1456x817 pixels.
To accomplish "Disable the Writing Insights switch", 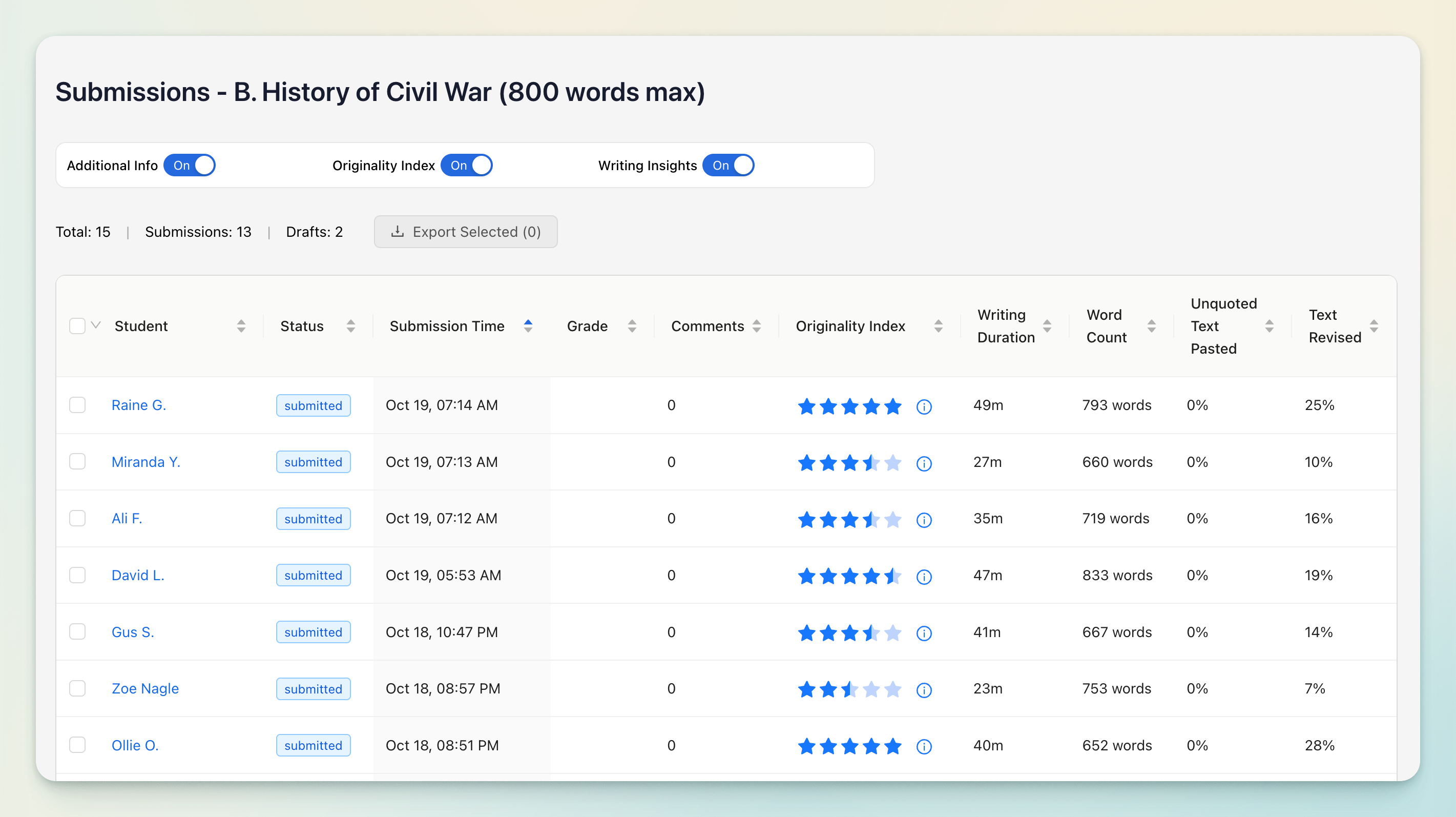I will click(x=728, y=165).
